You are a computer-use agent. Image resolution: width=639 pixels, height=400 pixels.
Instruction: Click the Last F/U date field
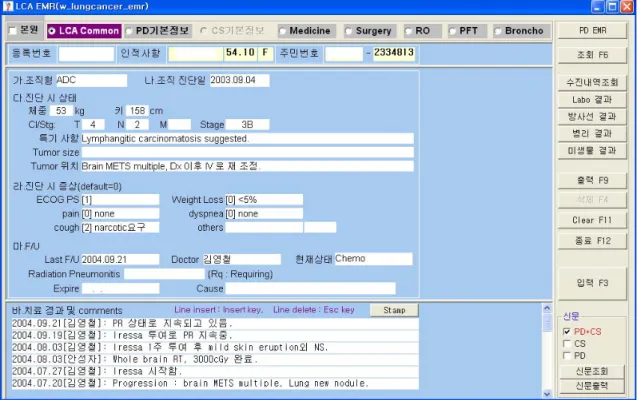point(120,259)
